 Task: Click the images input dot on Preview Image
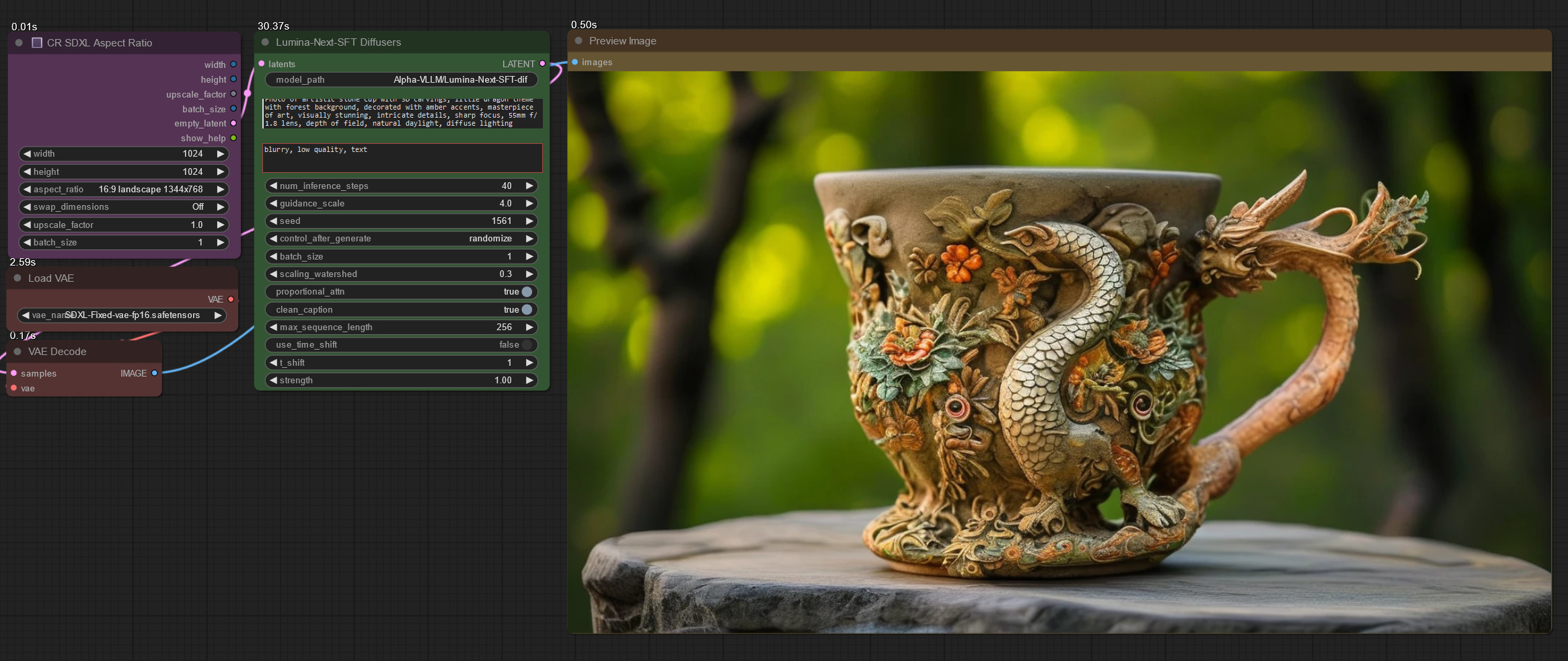[574, 62]
